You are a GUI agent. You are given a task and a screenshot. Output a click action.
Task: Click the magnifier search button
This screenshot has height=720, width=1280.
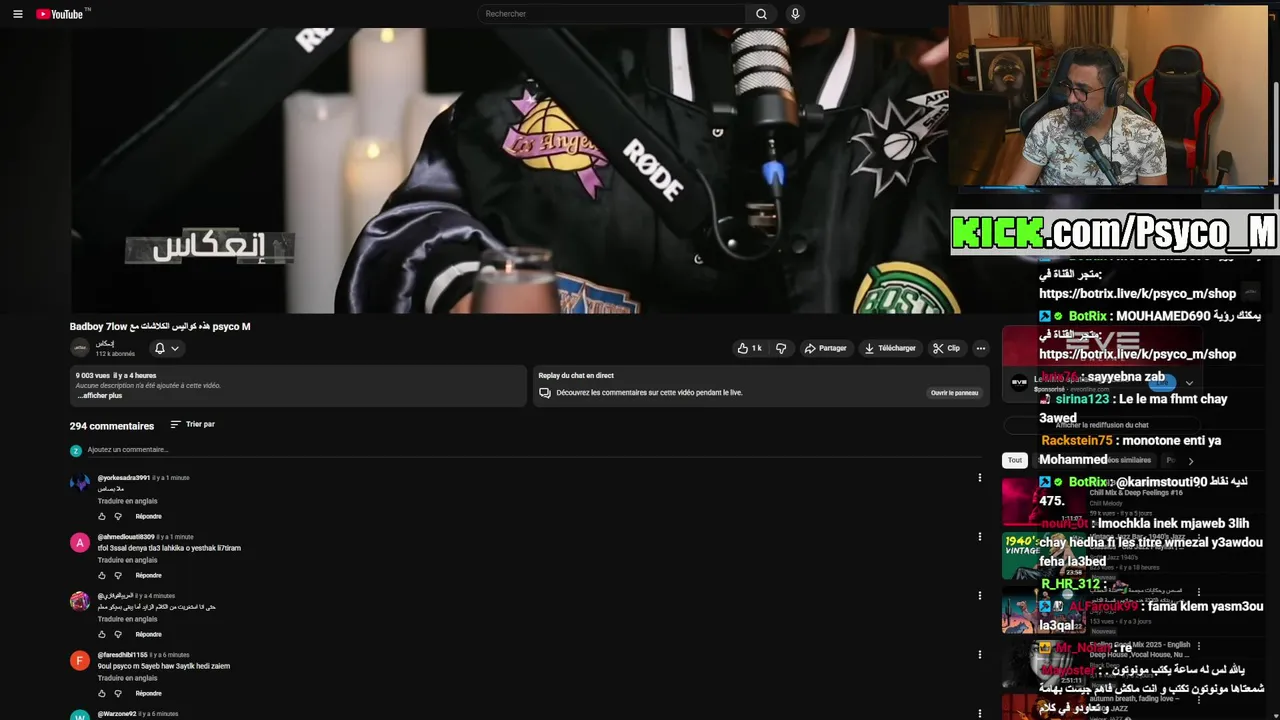click(x=761, y=14)
